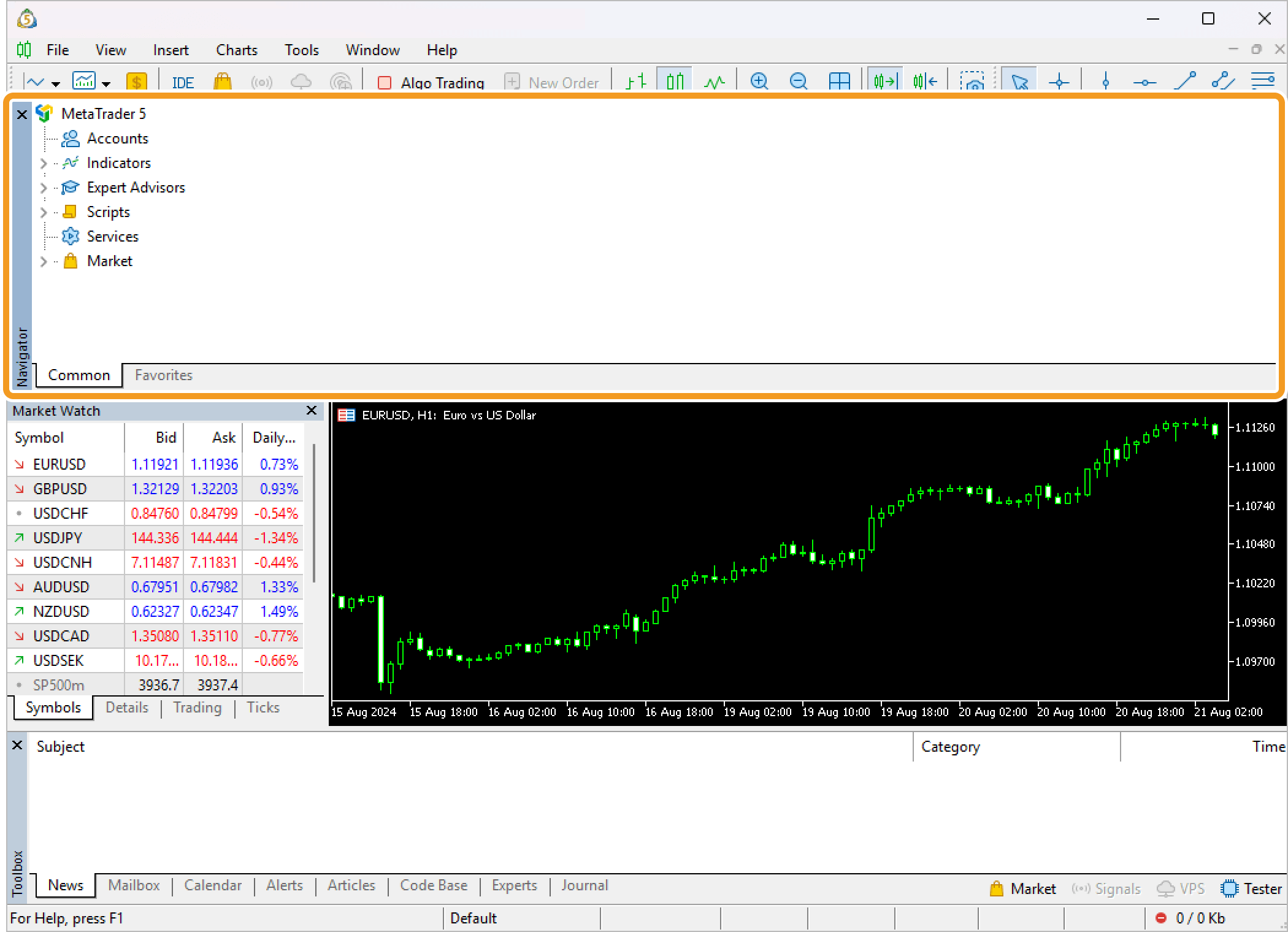Viewport: 1288px width, 932px height.
Task: Expand the Expert Advisors tree node
Action: click(x=44, y=188)
